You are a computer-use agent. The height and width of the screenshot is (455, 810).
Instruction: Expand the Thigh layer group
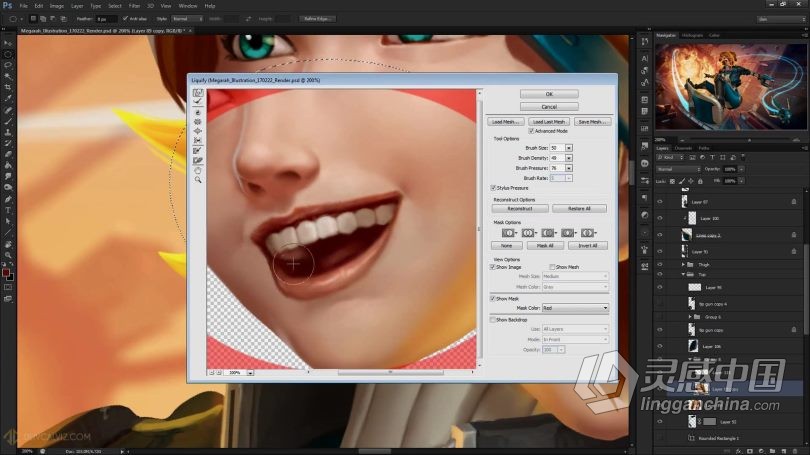coord(683,265)
